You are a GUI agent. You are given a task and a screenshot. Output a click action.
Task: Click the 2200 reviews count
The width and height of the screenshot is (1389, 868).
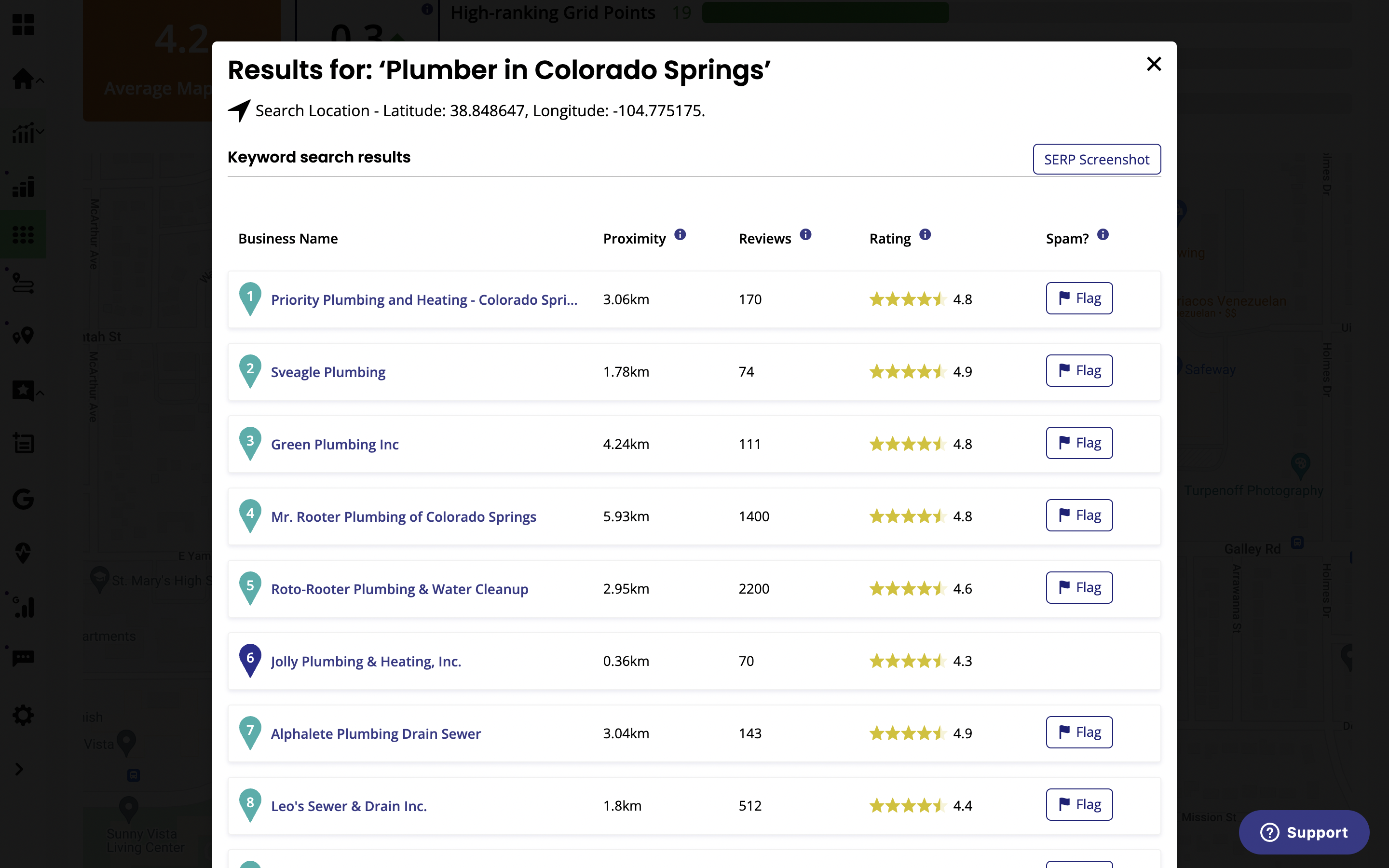point(754,589)
